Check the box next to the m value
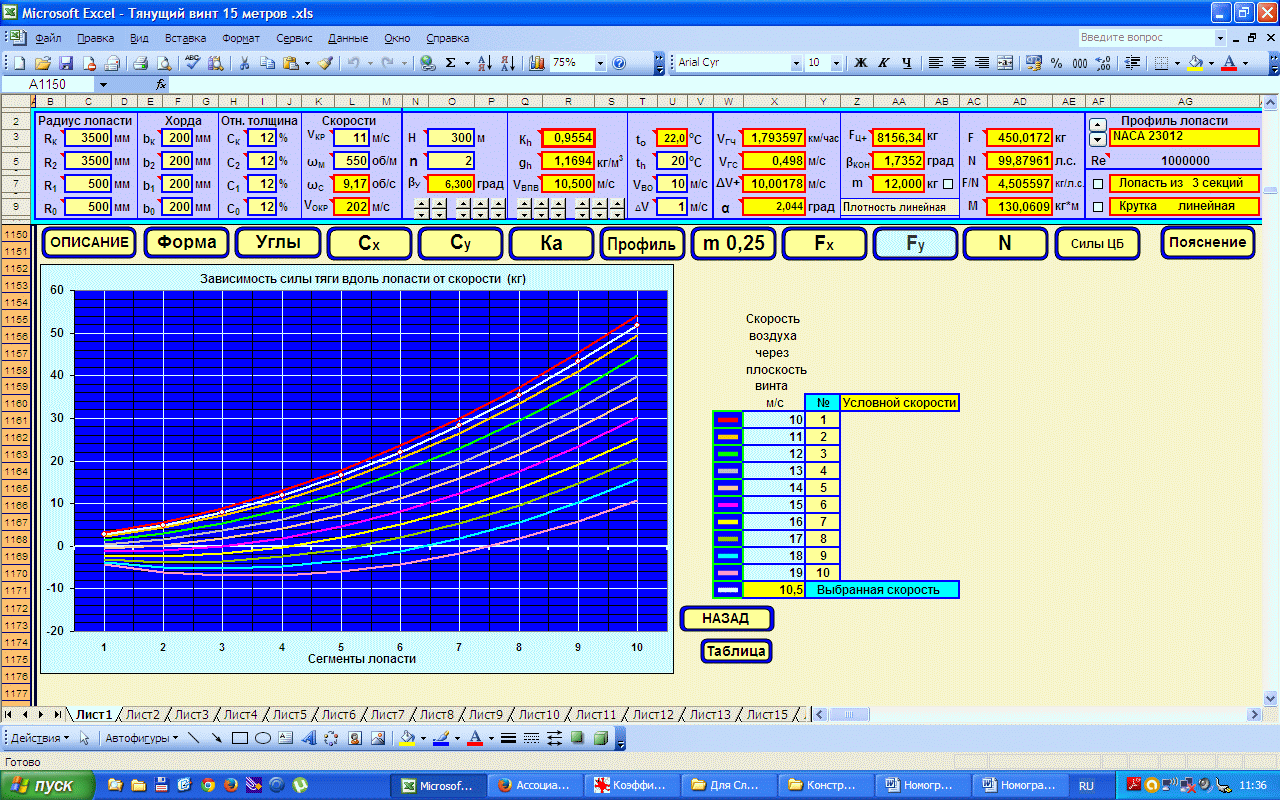The image size is (1280, 800). [947, 184]
